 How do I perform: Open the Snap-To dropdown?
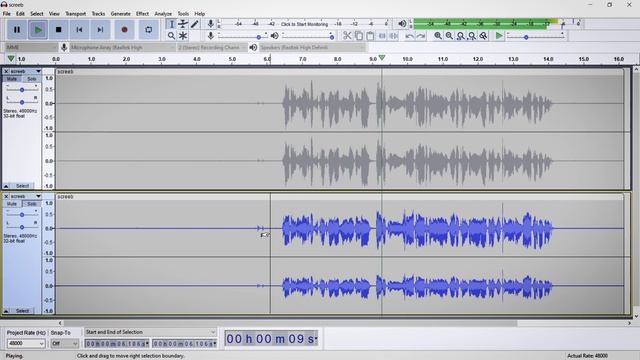[x=64, y=343]
